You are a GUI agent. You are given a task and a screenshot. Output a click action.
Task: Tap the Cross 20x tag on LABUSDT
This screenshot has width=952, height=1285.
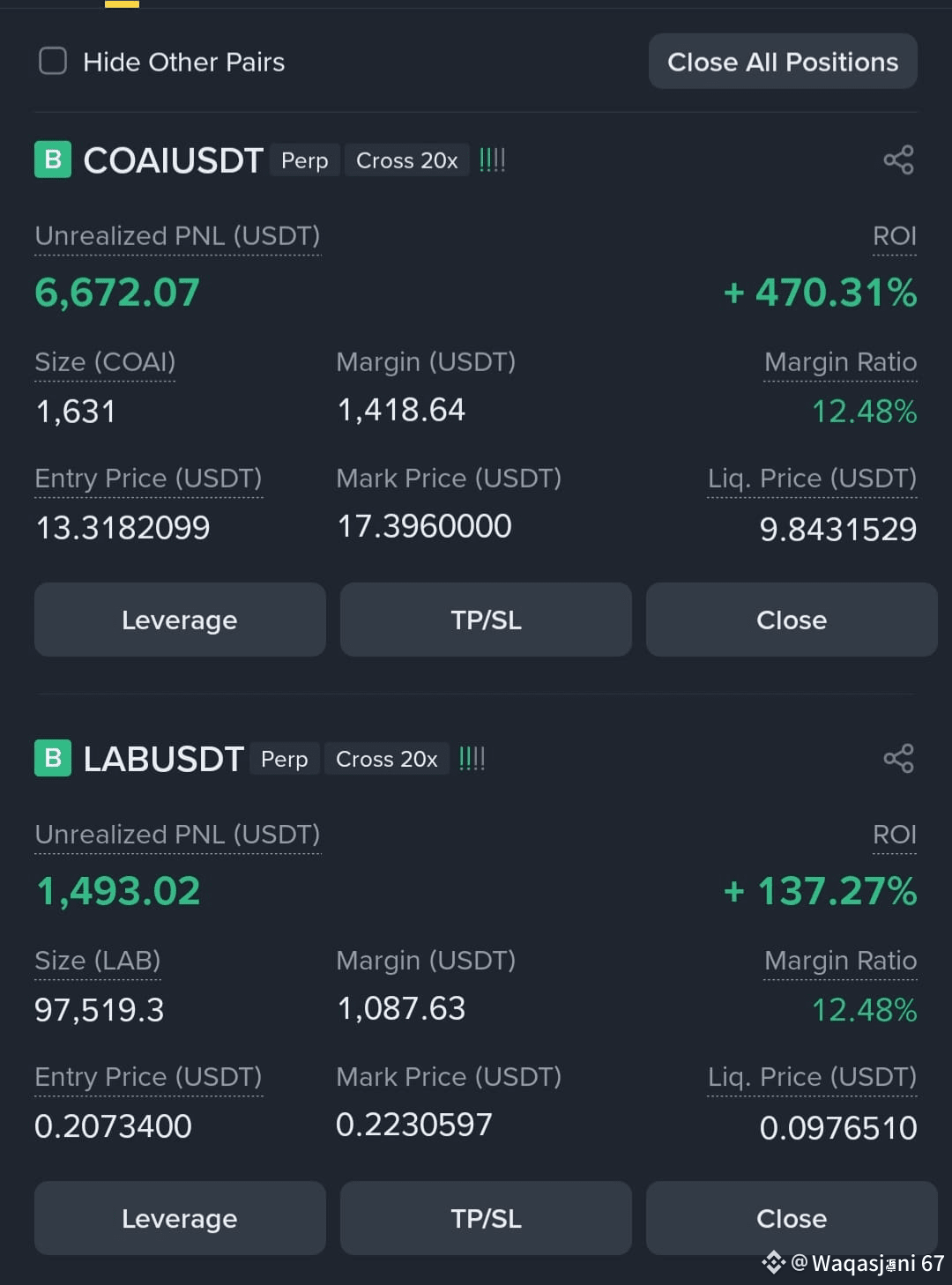click(x=386, y=759)
